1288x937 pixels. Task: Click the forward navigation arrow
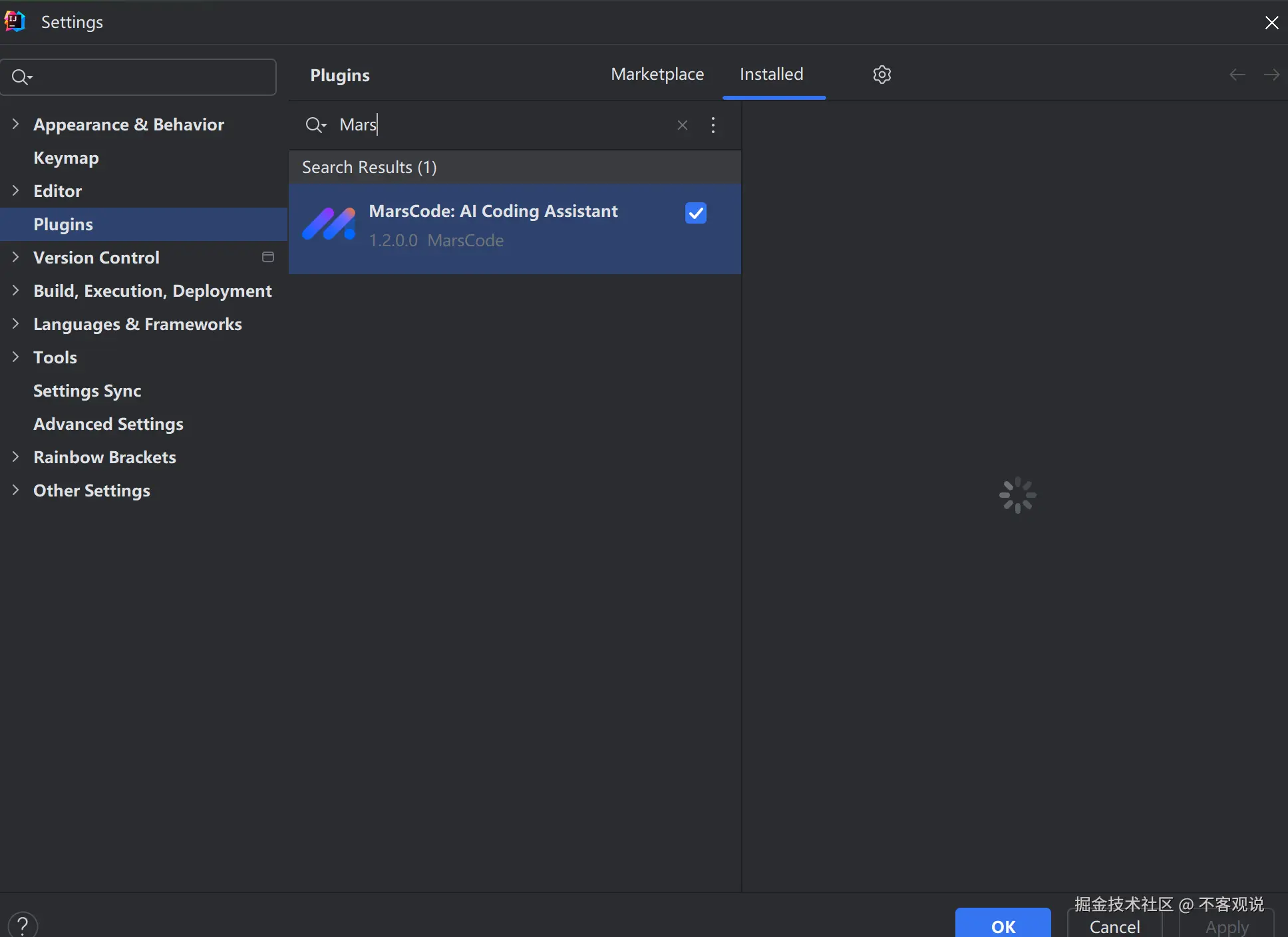coord(1271,75)
